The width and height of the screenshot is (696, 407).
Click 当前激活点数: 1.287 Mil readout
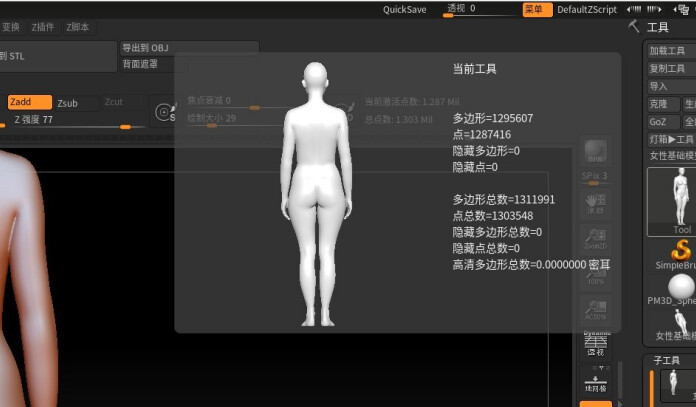tap(412, 102)
